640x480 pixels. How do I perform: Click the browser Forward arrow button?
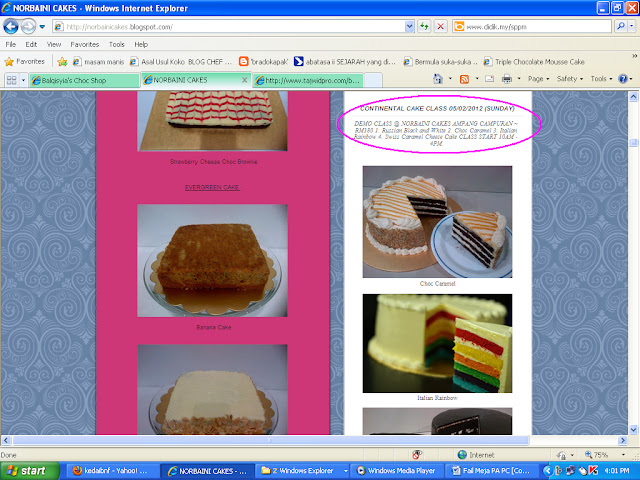pyautogui.click(x=28, y=27)
